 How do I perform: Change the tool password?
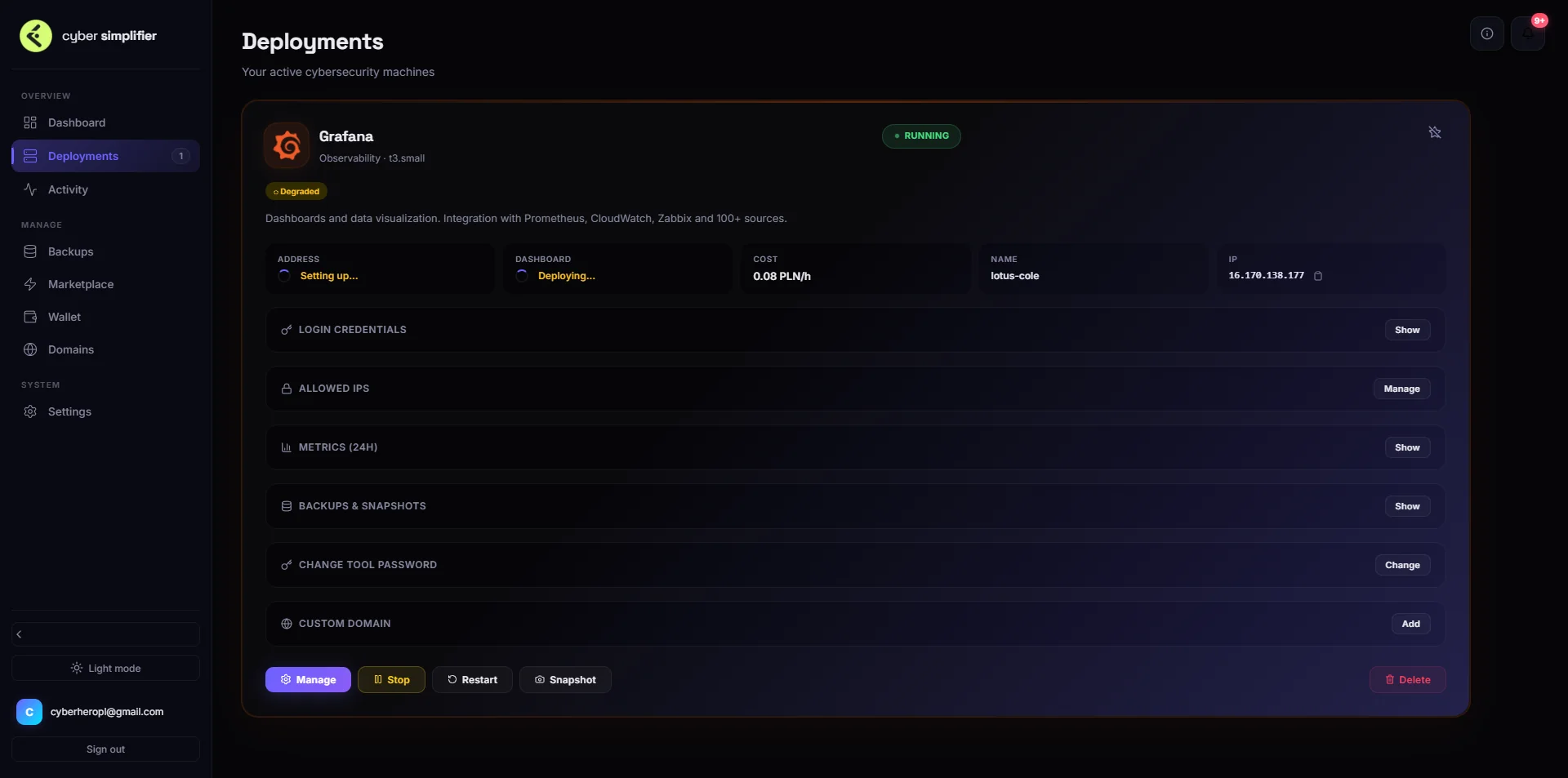[1402, 565]
